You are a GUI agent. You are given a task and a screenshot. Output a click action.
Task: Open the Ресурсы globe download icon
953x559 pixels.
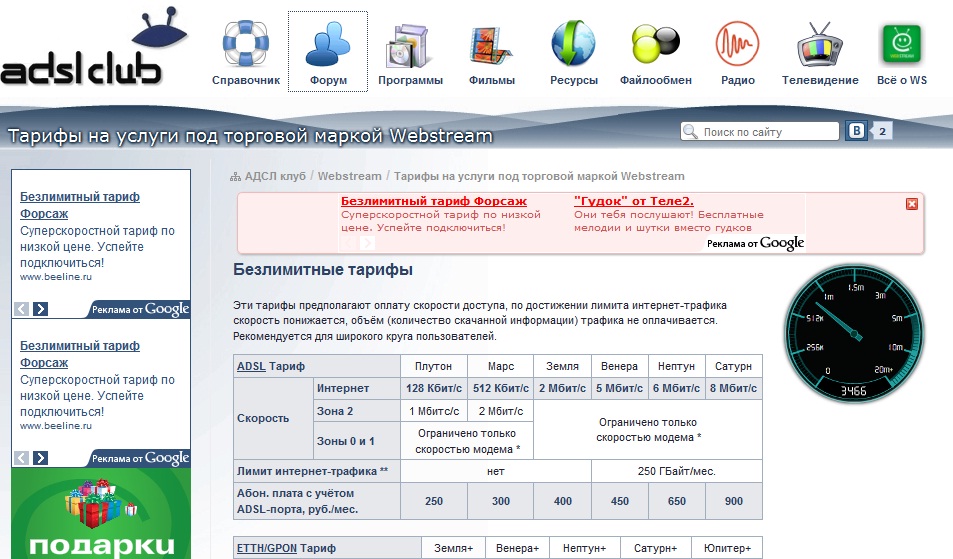coord(573,43)
